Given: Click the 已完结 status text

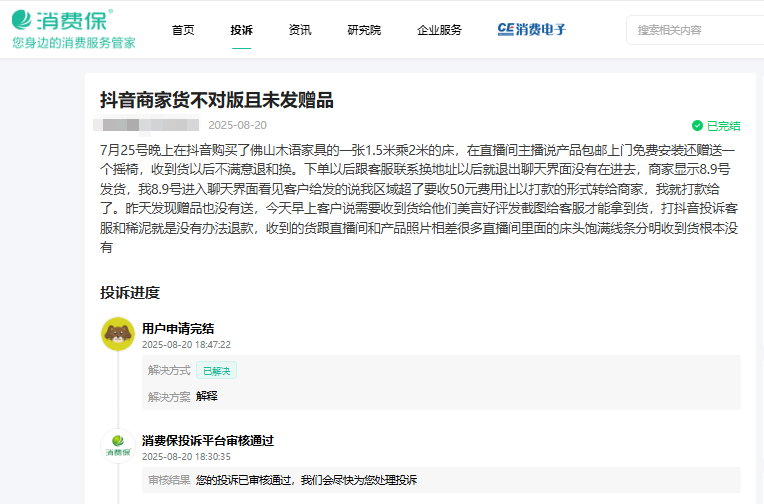Looking at the screenshot, I should tap(724, 126).
